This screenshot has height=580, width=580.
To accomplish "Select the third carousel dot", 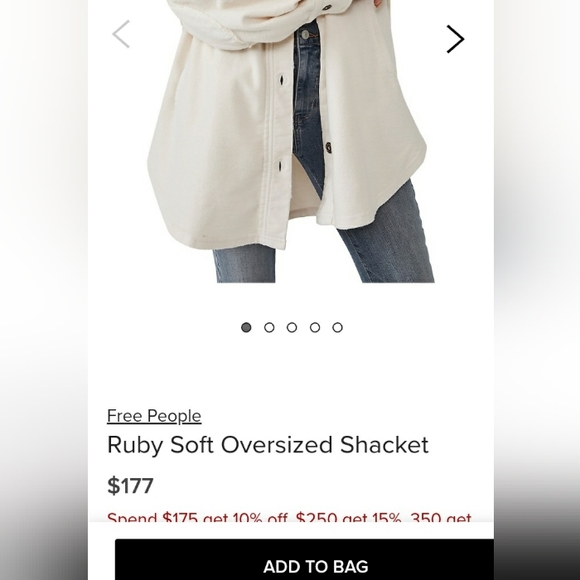I will [292, 327].
